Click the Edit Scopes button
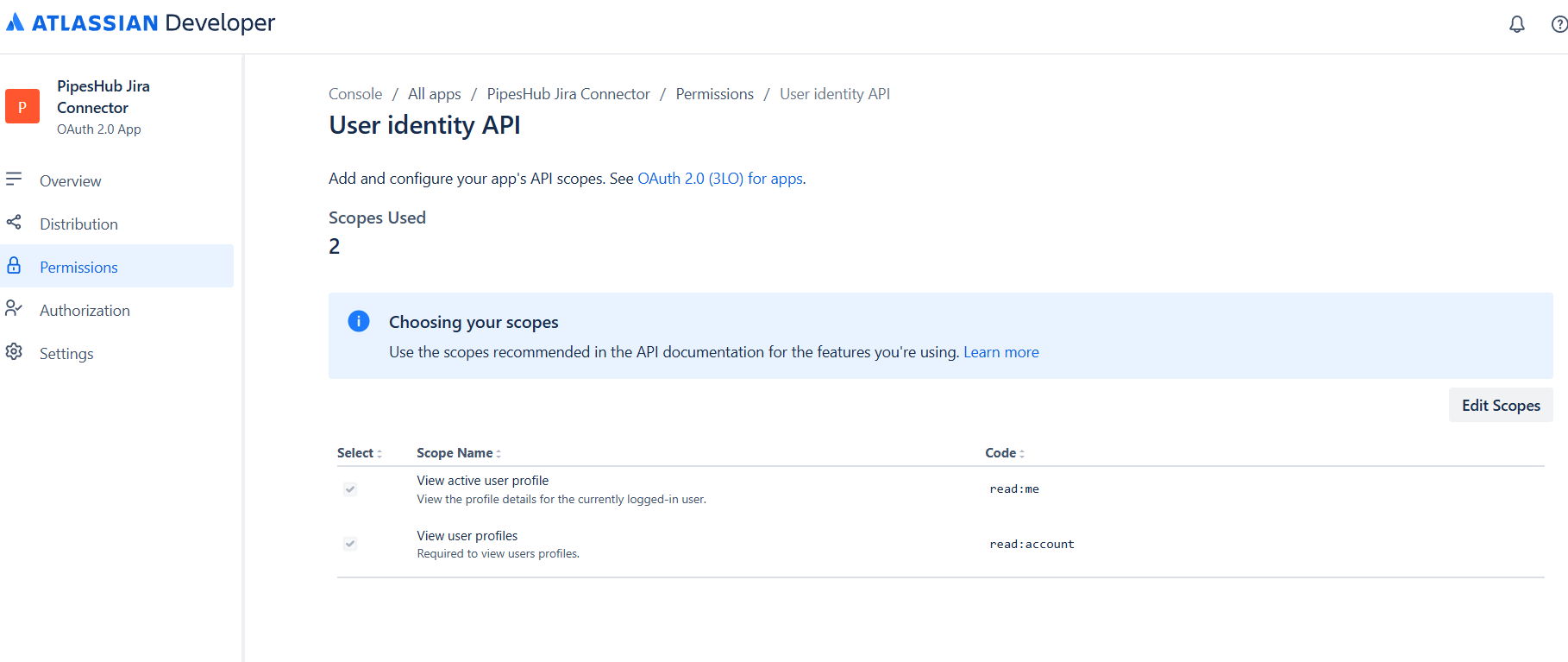The image size is (1568, 662). (1501, 405)
